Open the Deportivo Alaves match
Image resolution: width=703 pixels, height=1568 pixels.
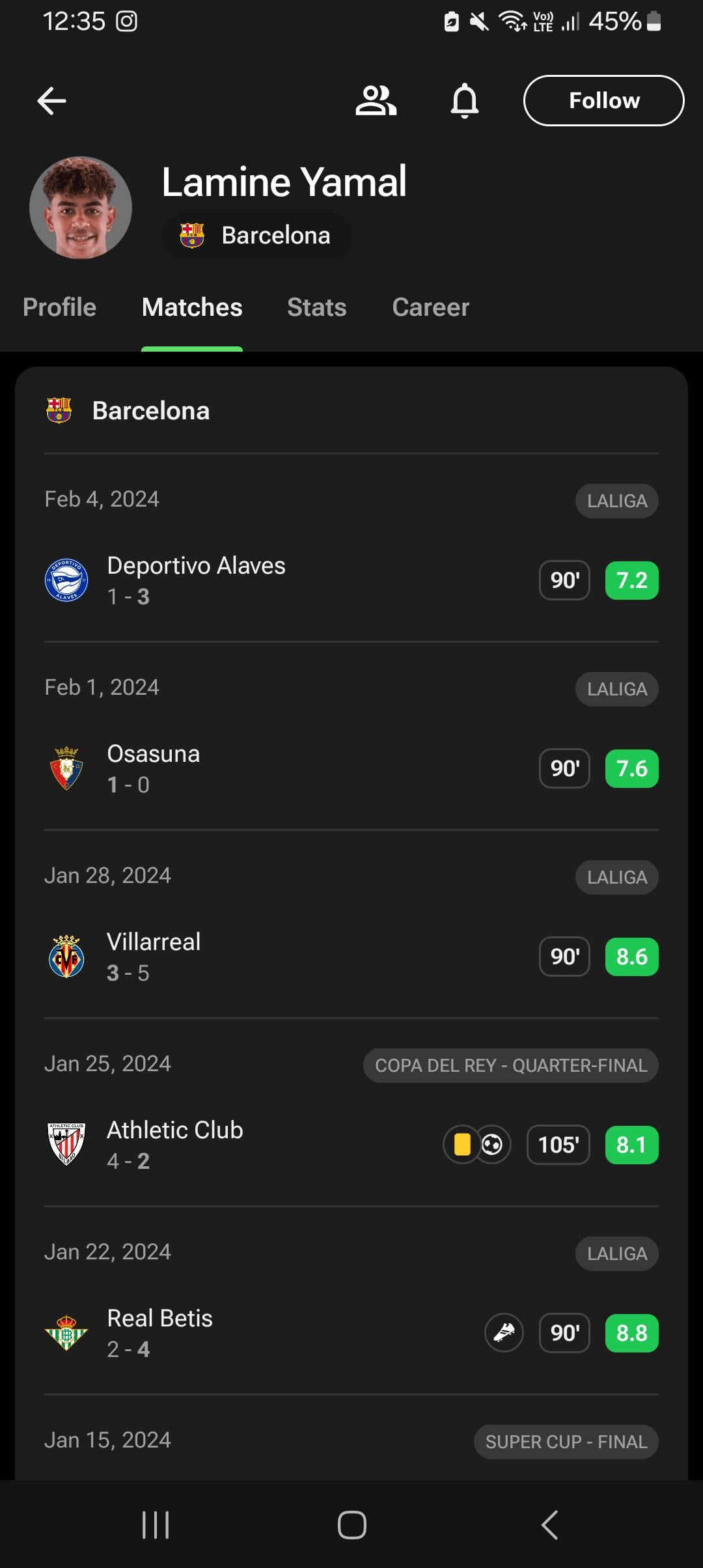pos(260,580)
